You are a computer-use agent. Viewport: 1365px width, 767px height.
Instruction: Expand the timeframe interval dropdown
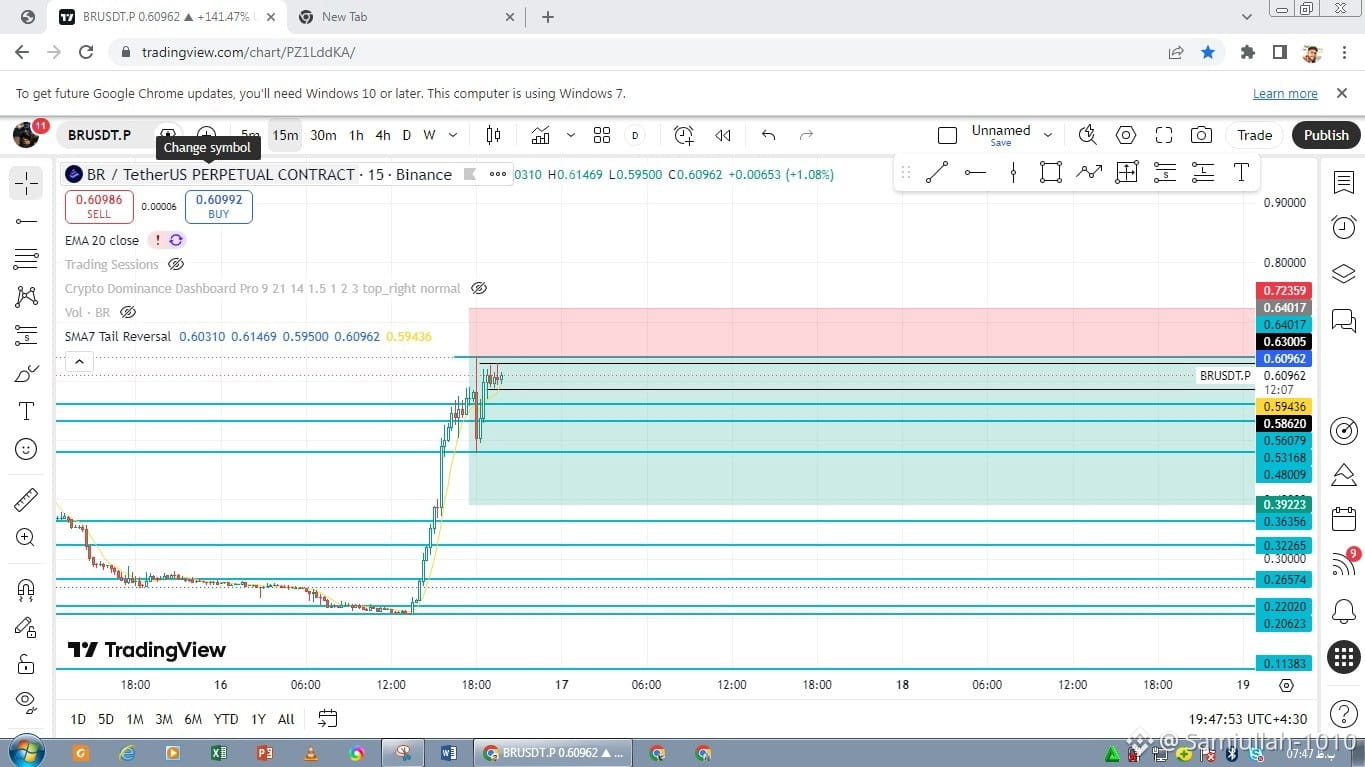(x=453, y=135)
